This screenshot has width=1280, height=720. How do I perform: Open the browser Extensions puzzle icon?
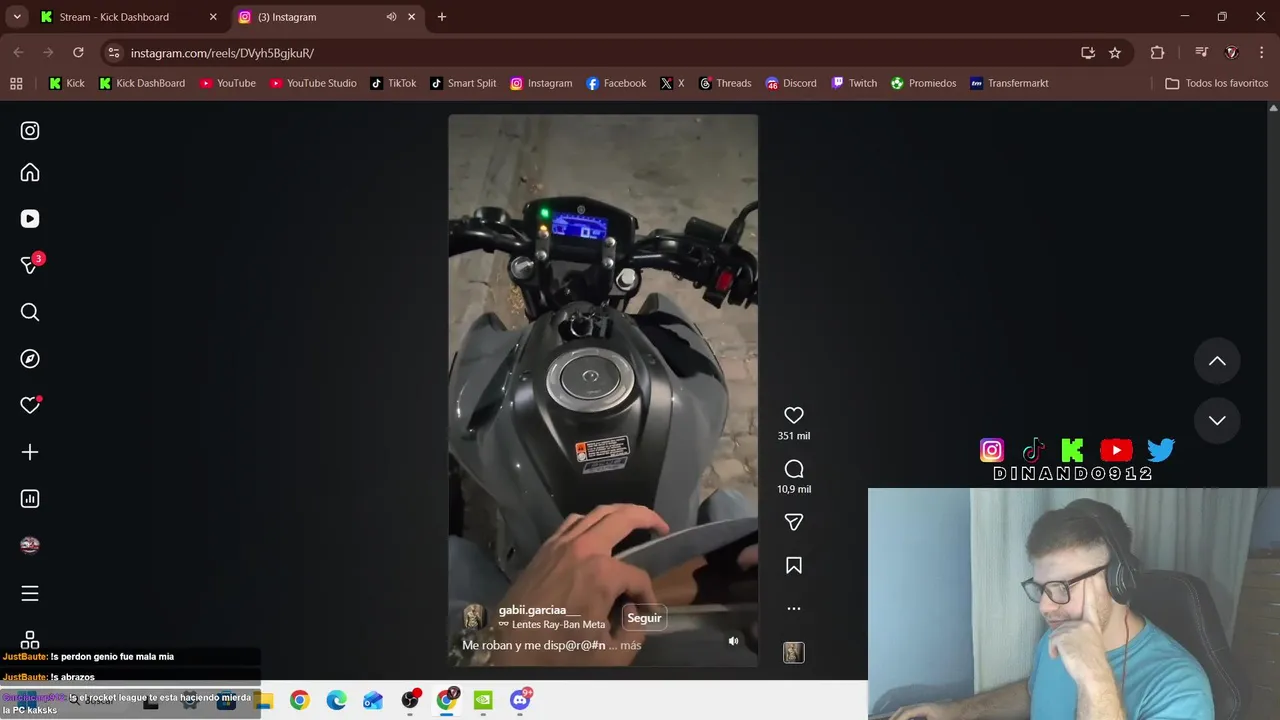[1157, 53]
